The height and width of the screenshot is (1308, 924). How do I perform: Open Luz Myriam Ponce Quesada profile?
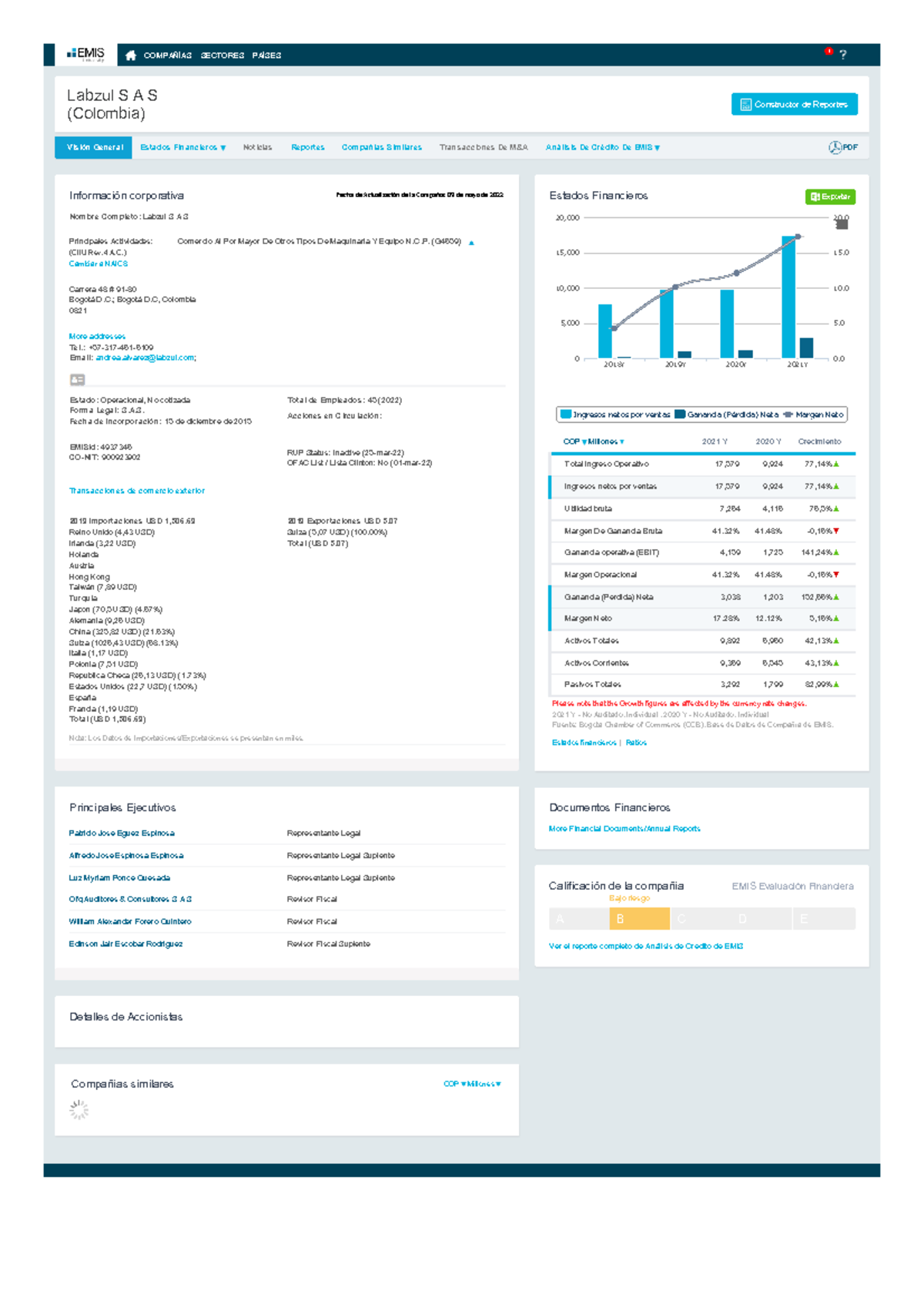pyautogui.click(x=119, y=878)
